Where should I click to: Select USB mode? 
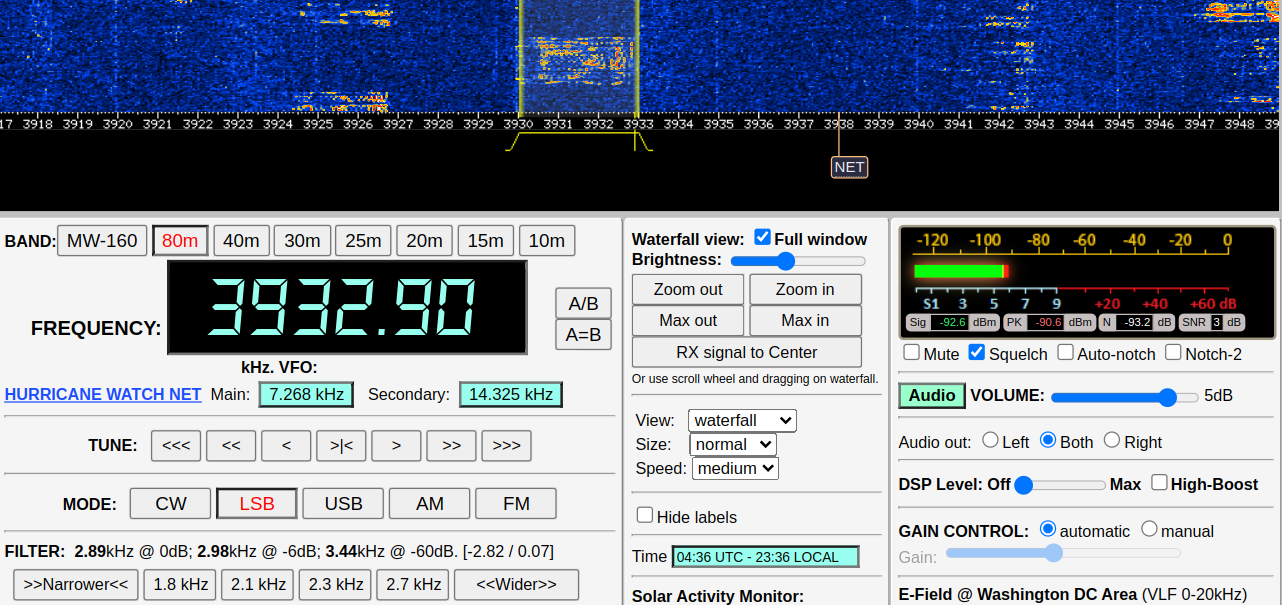343,504
